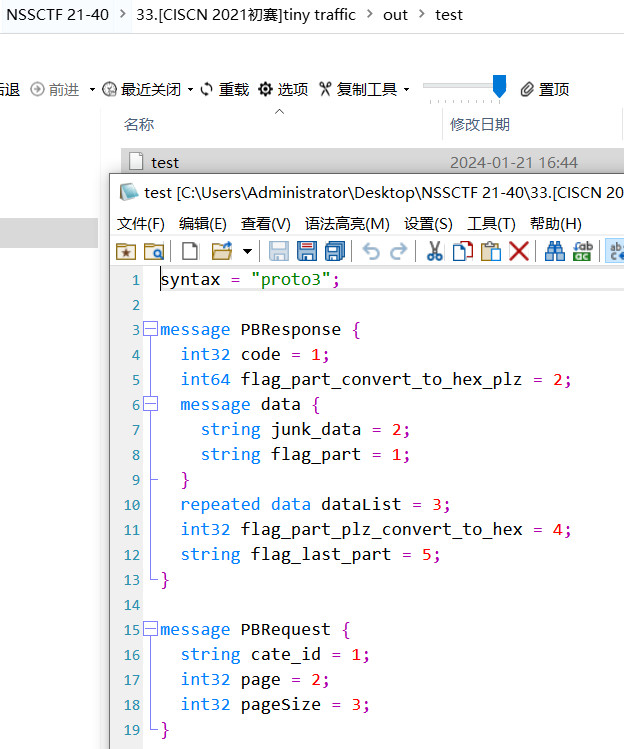Collapse the PBRequest message fold marker
Image resolution: width=624 pixels, height=749 pixels.
(151, 629)
